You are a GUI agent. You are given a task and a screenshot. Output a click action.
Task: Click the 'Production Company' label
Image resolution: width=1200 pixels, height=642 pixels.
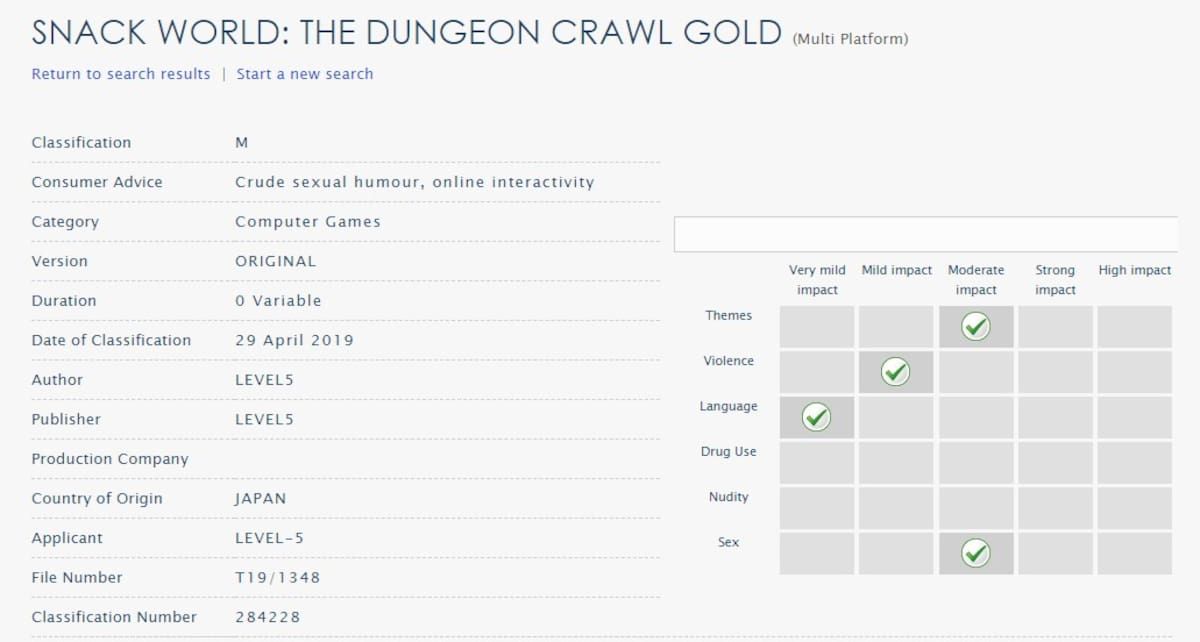click(110, 459)
